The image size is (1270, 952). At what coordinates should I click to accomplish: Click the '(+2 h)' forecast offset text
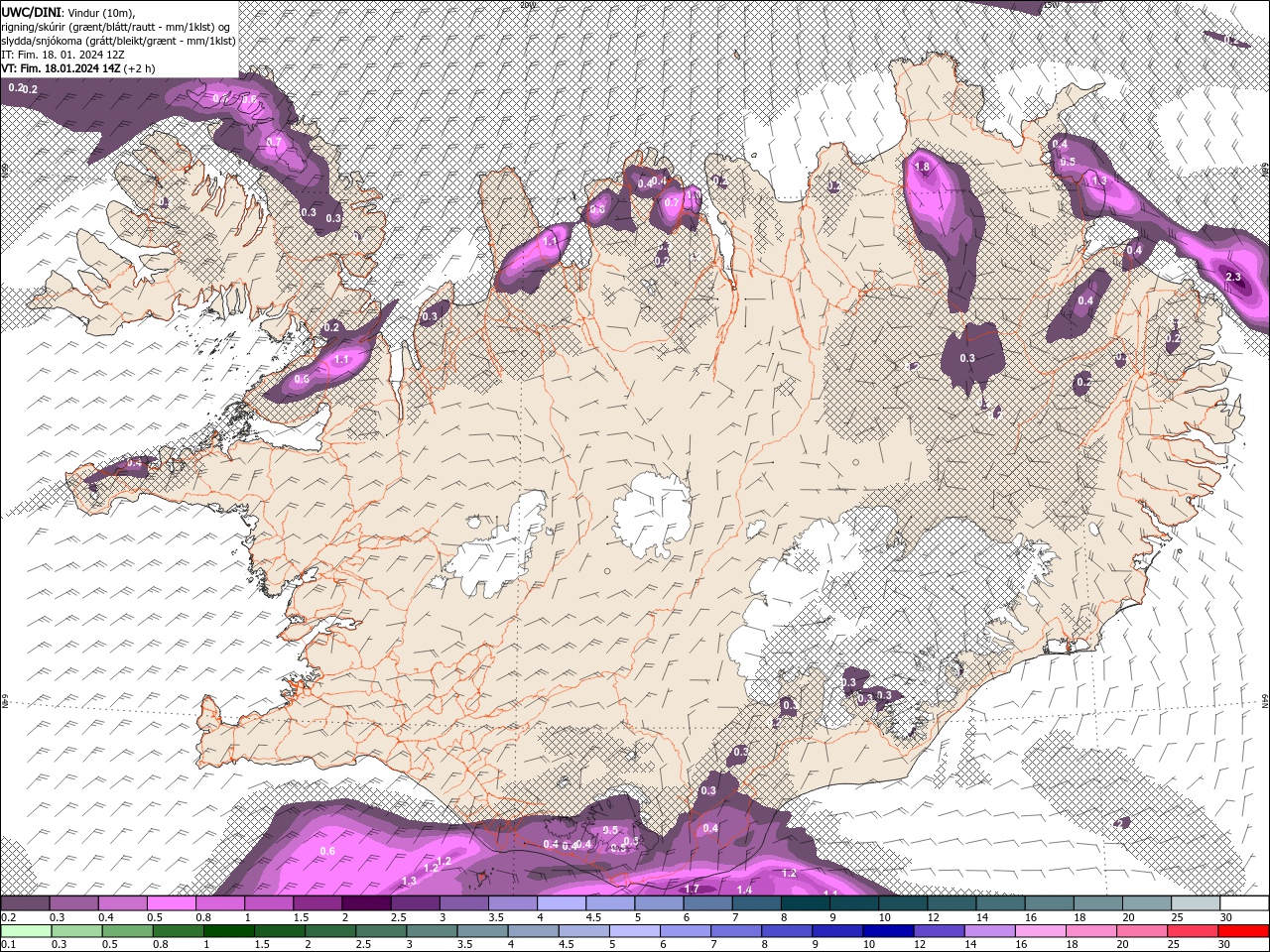pos(140,68)
